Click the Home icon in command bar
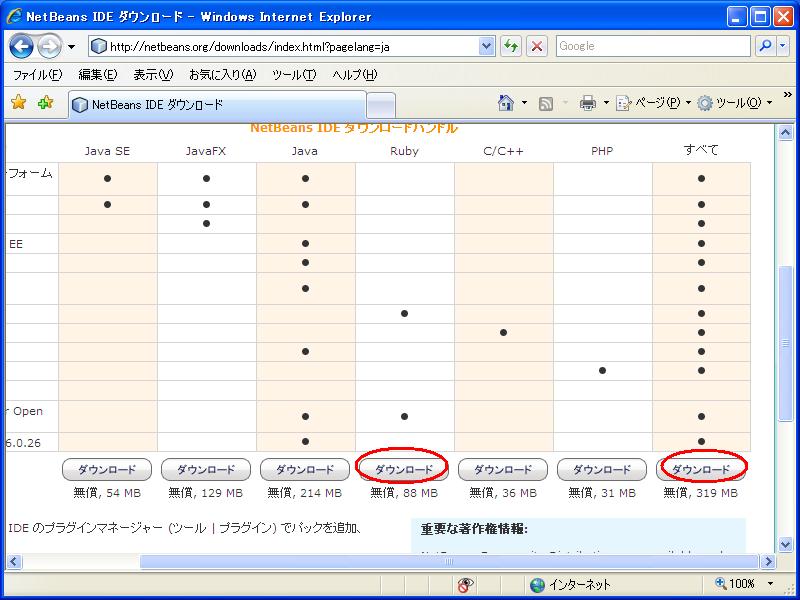This screenshot has width=800, height=600. point(506,103)
